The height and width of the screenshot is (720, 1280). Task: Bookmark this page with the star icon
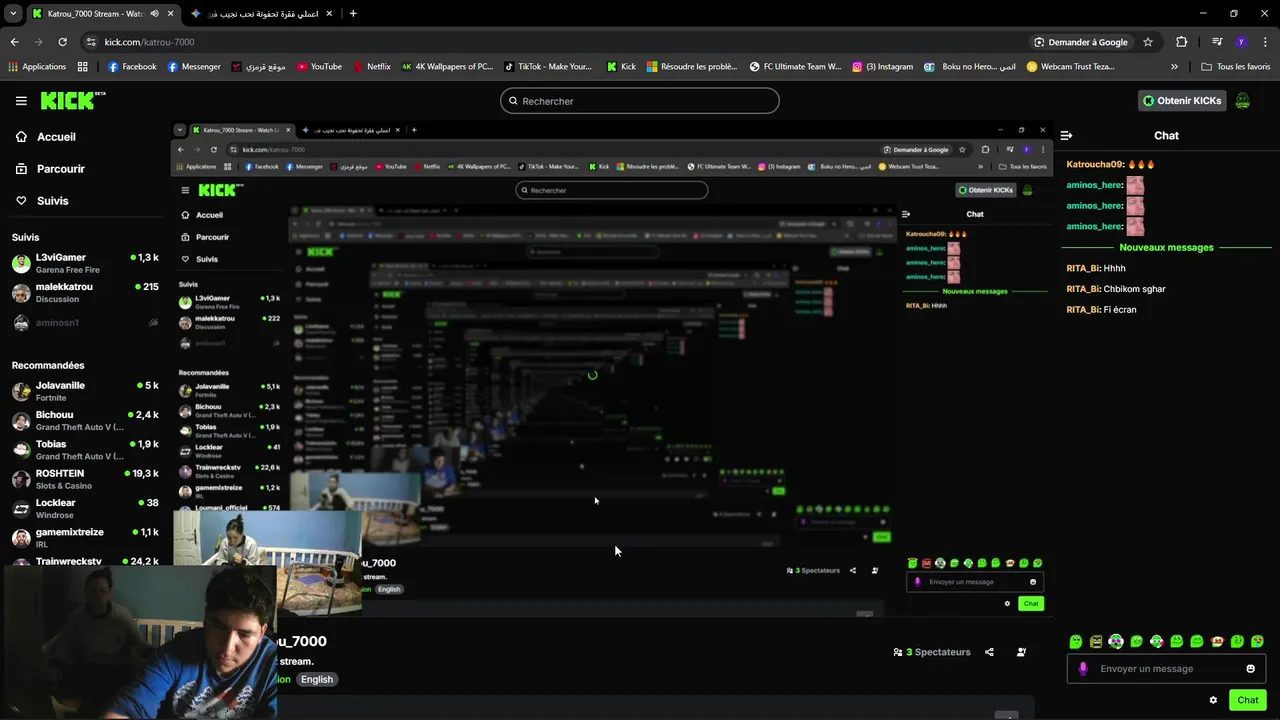[1148, 42]
